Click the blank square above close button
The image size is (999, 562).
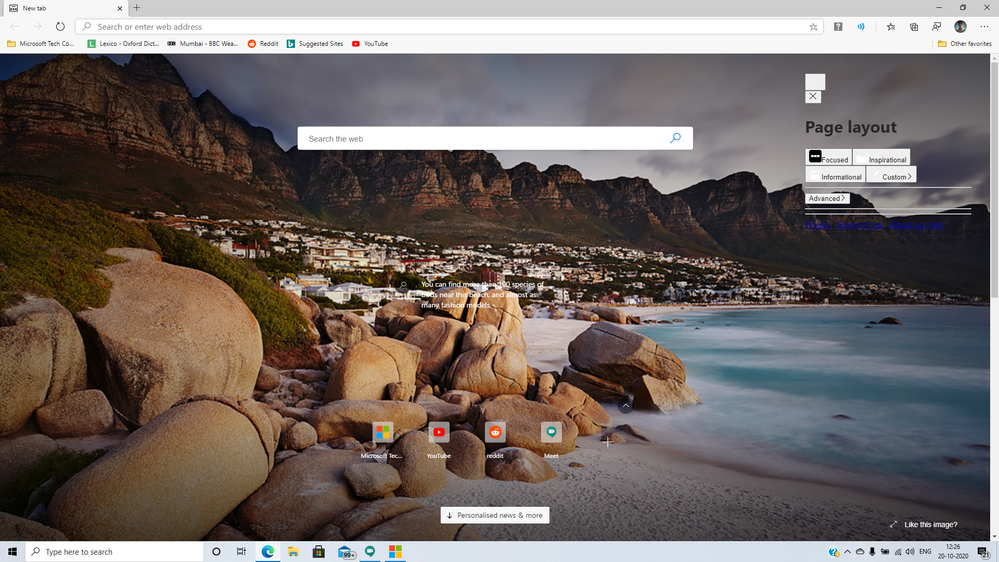815,82
